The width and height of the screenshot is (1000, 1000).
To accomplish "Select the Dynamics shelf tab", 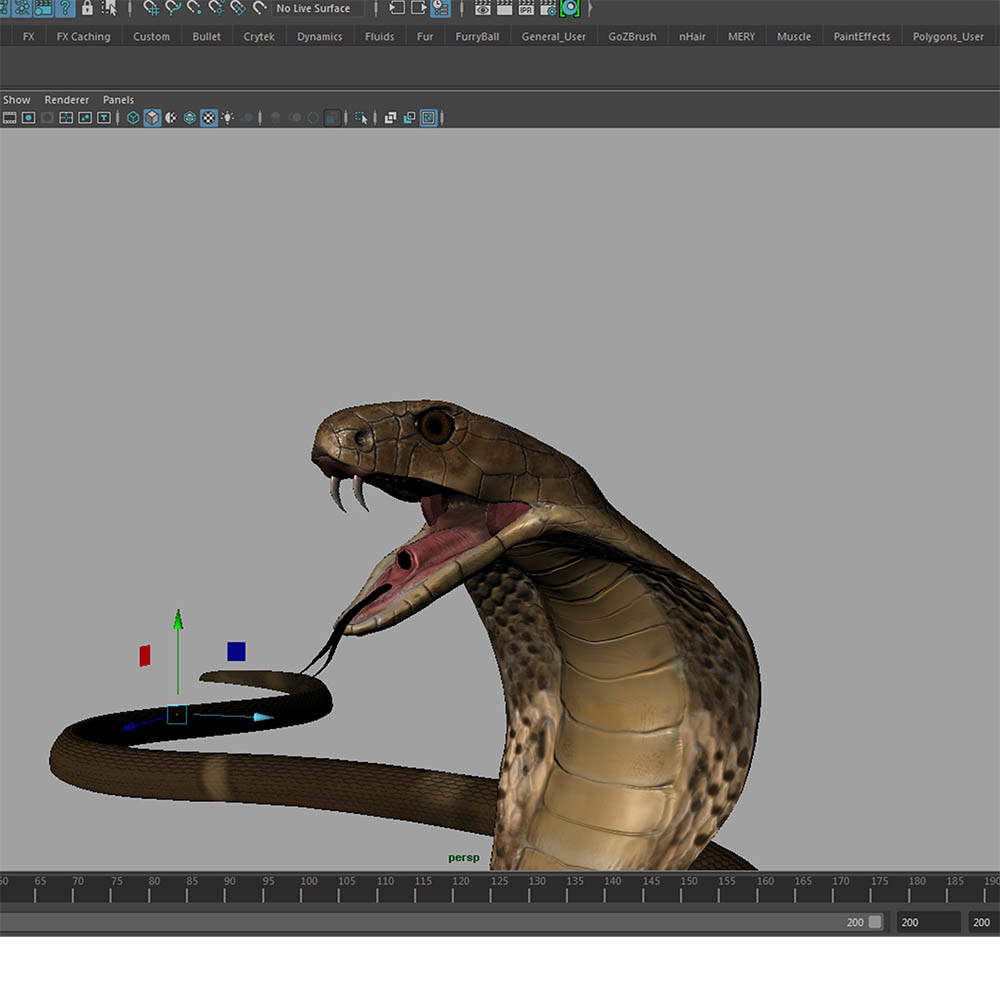I will coord(320,36).
